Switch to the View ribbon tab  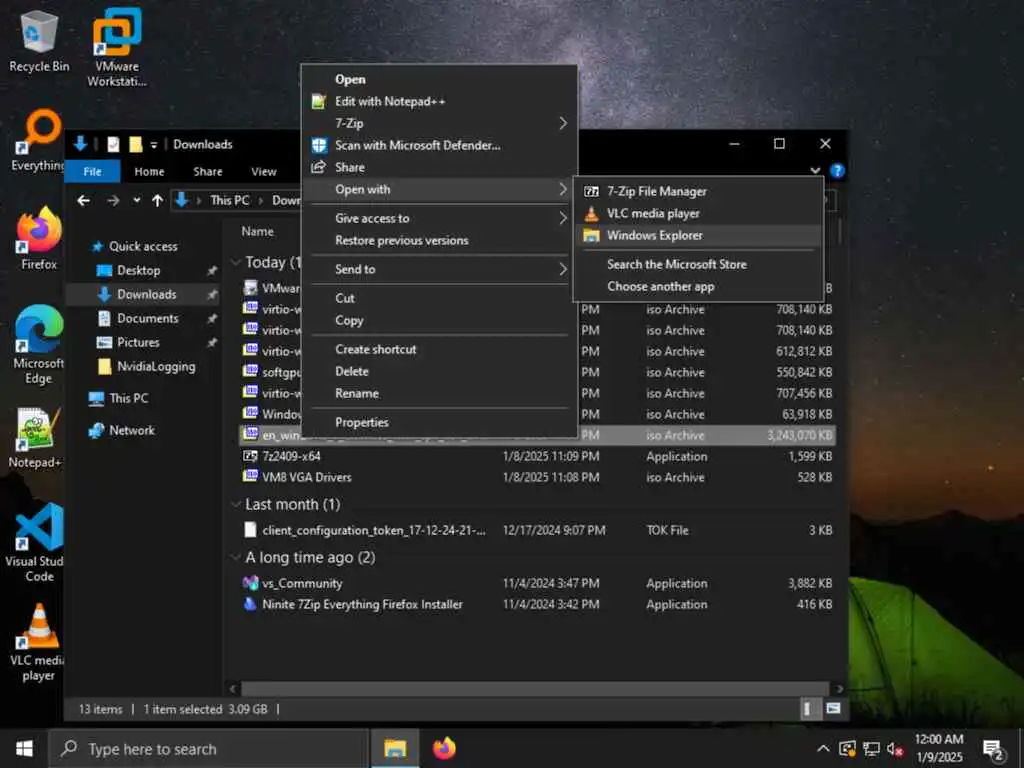pos(264,172)
